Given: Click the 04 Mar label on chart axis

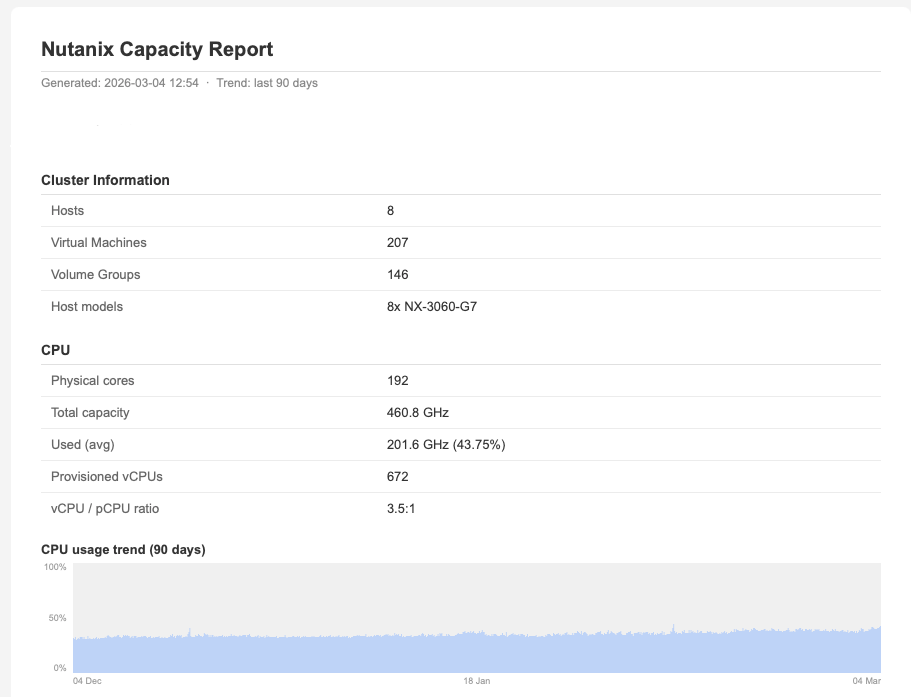Looking at the screenshot, I should [x=866, y=681].
